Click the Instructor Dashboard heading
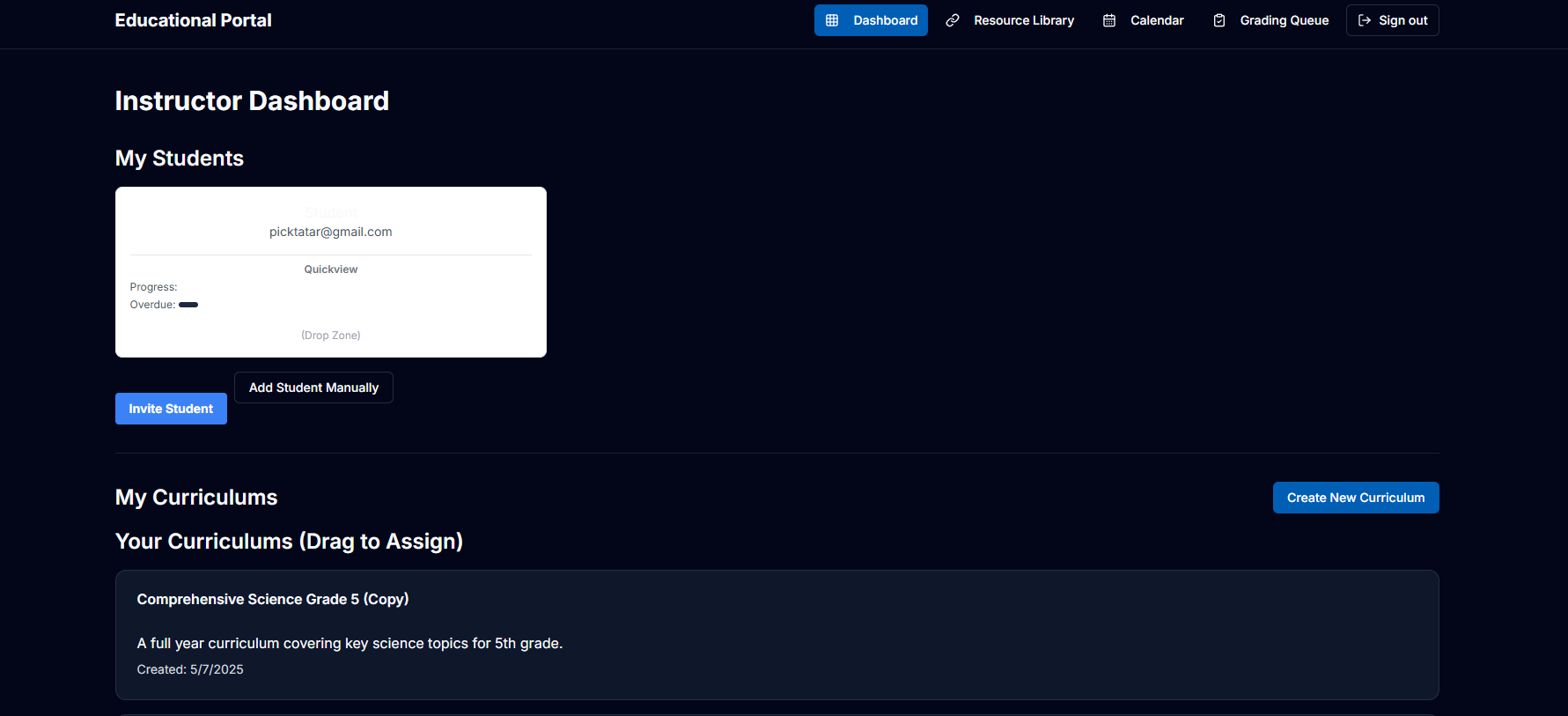 (252, 101)
